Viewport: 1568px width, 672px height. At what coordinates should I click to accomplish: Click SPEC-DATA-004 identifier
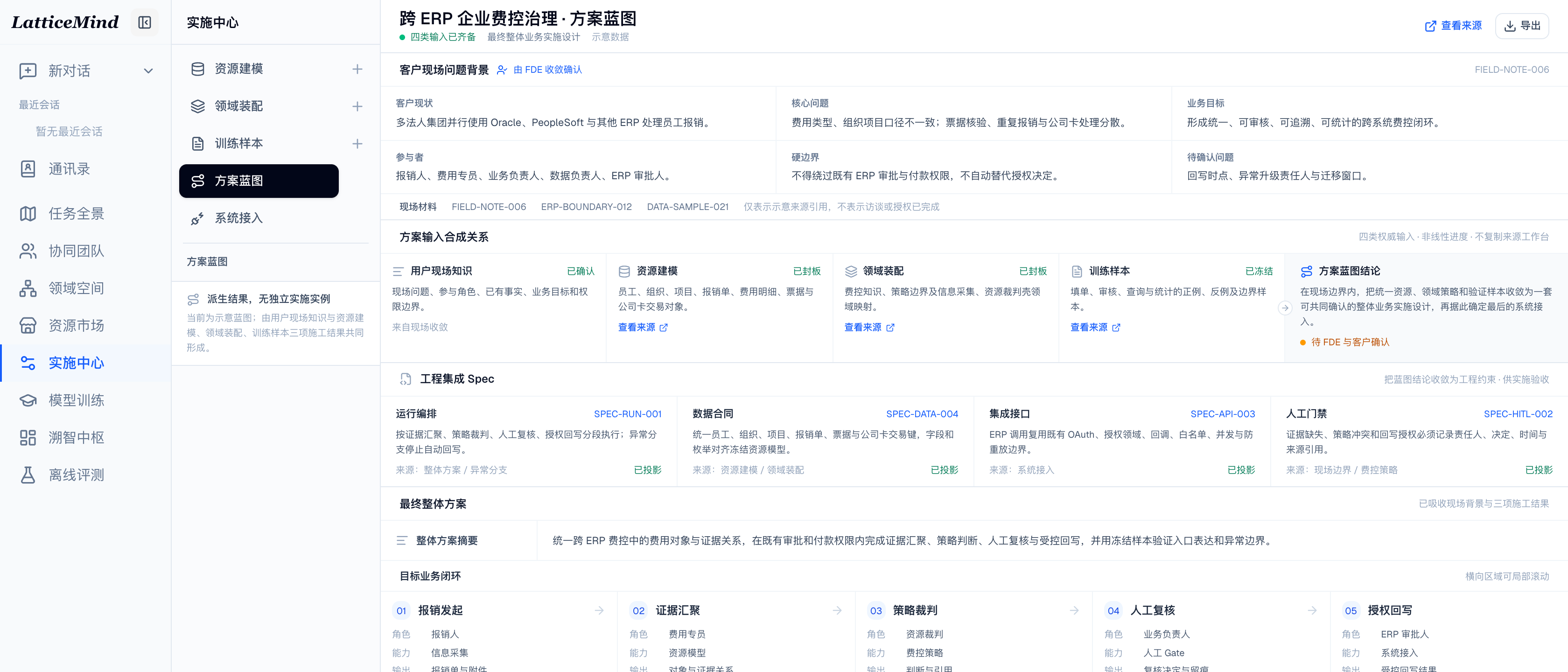point(922,414)
